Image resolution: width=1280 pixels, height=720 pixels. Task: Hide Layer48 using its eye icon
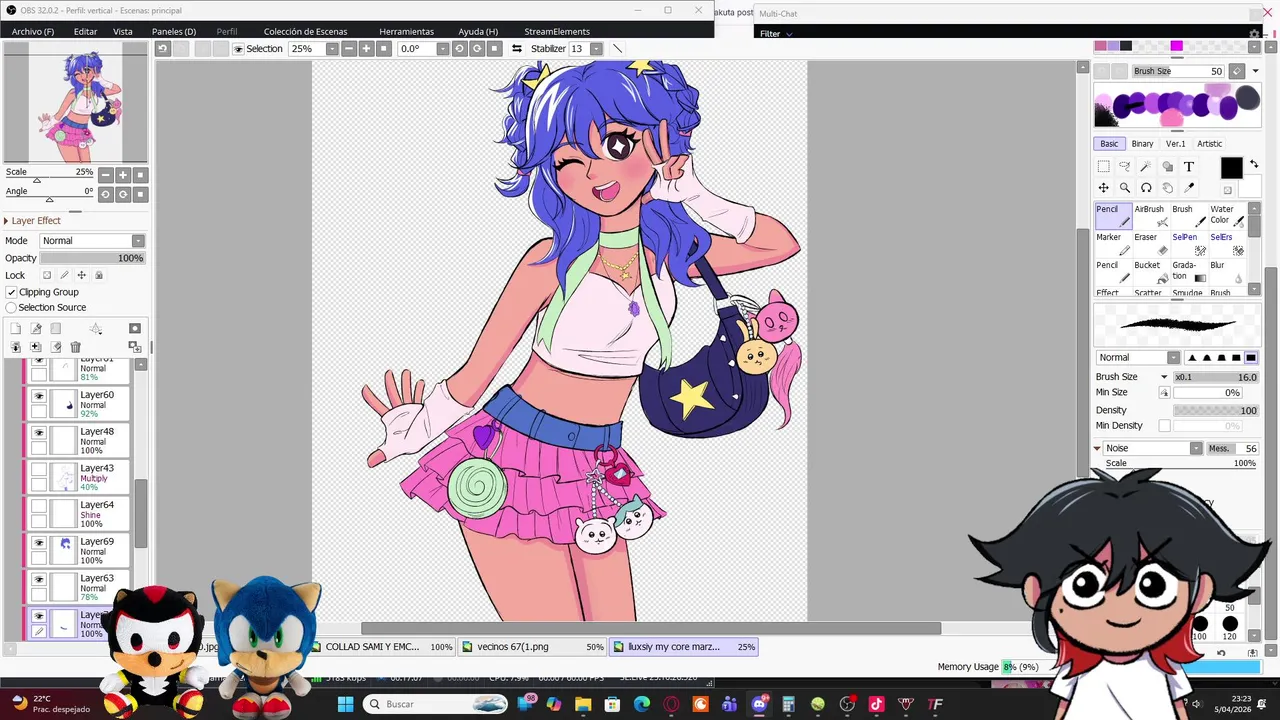click(x=39, y=433)
